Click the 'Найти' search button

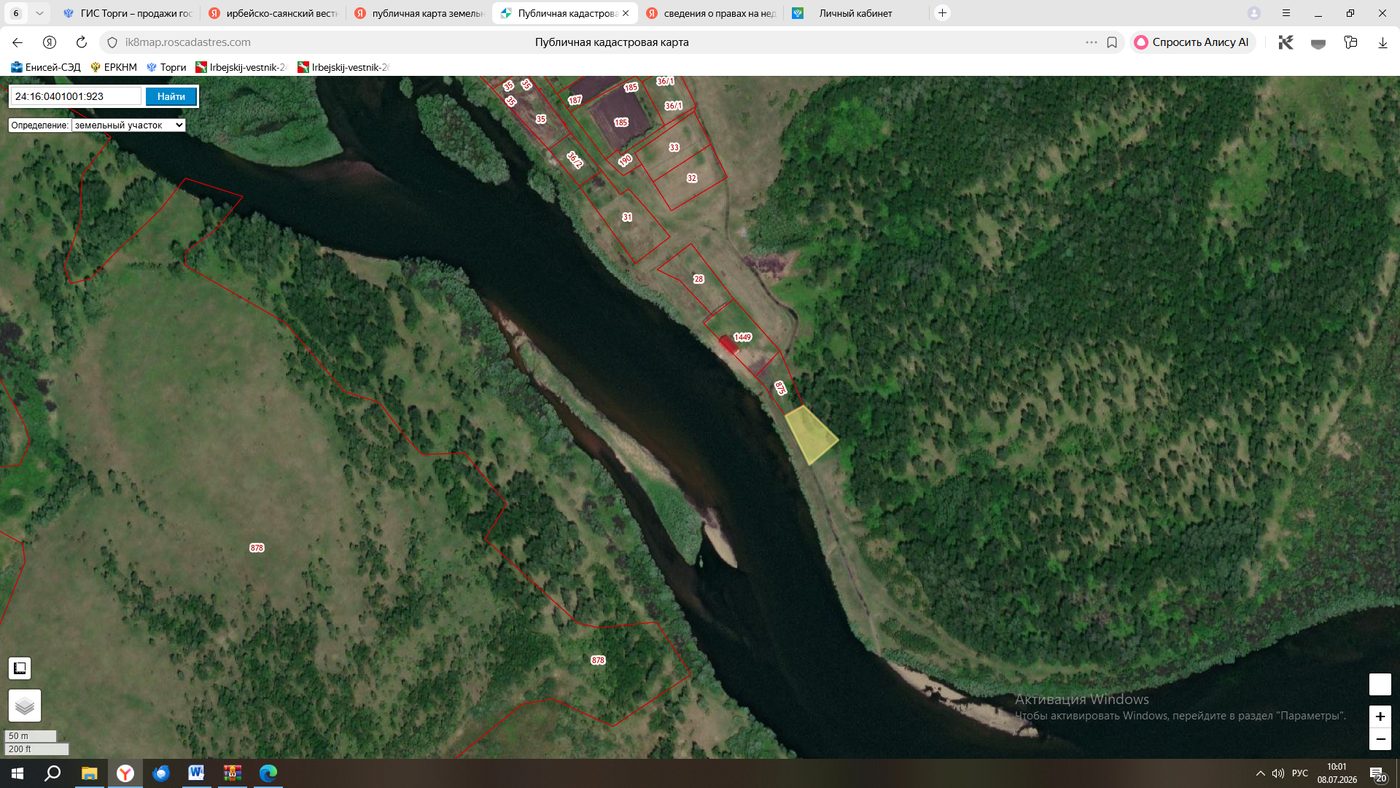tap(171, 97)
